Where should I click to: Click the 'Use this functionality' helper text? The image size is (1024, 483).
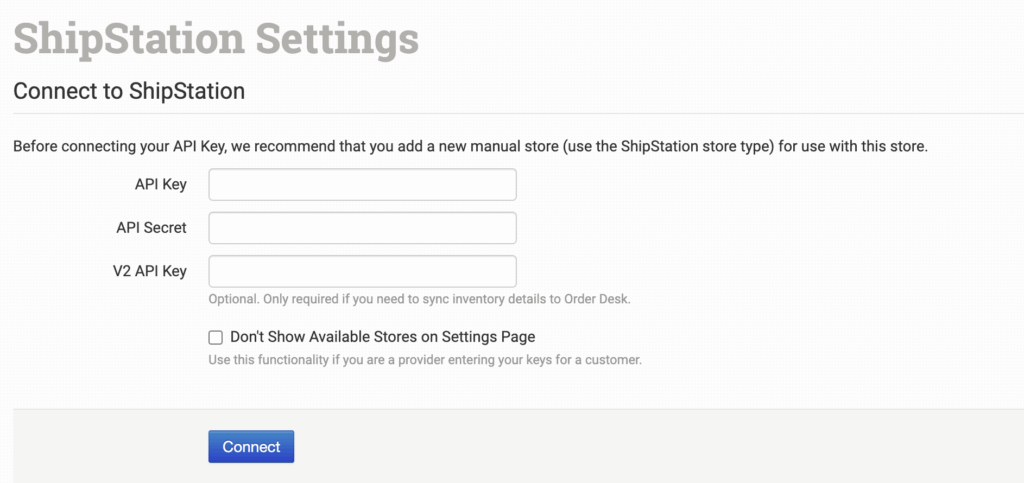pyautogui.click(x=424, y=359)
